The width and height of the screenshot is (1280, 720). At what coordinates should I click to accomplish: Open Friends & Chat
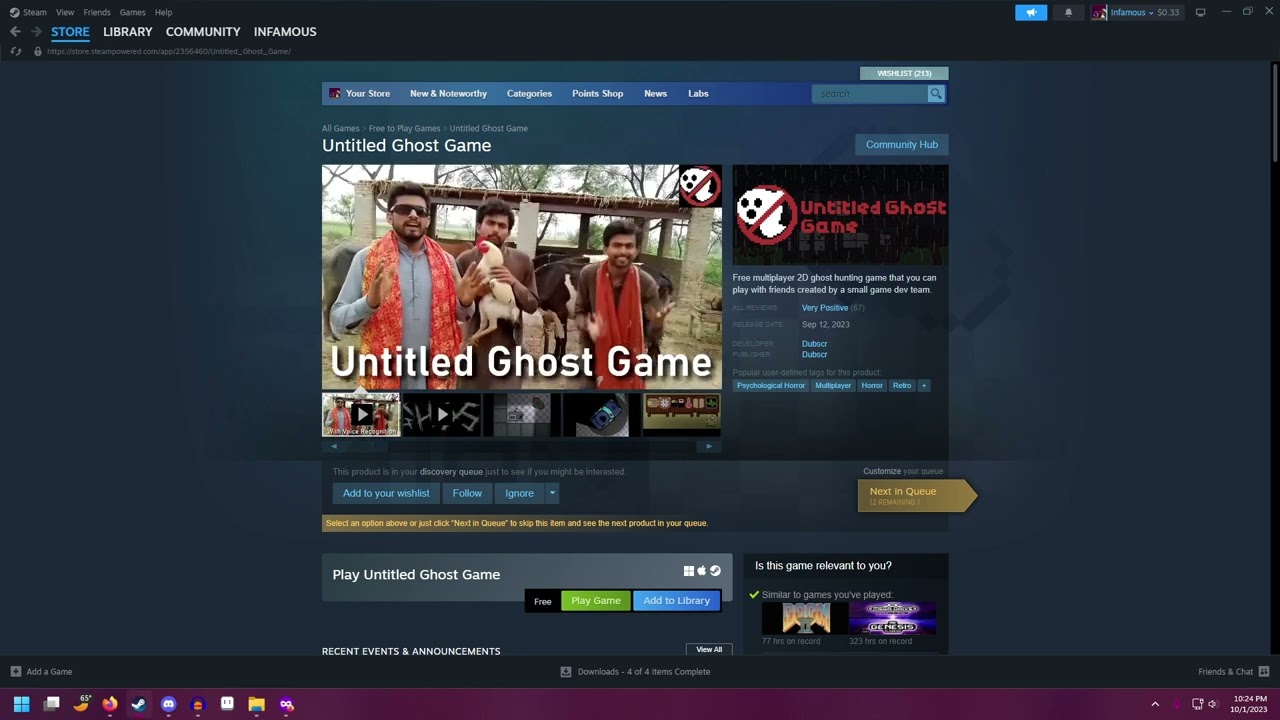point(1233,672)
